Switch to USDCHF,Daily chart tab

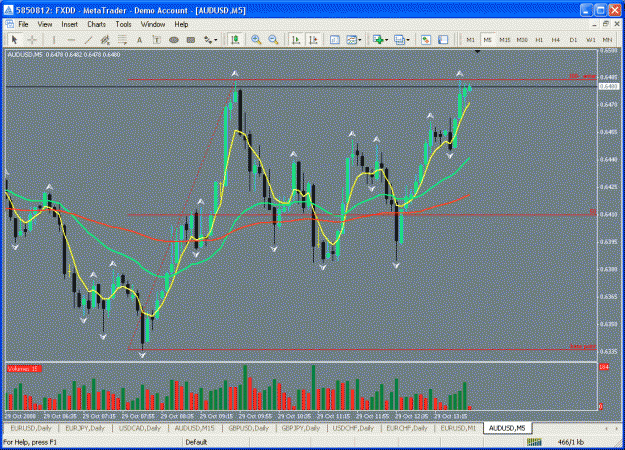click(353, 428)
